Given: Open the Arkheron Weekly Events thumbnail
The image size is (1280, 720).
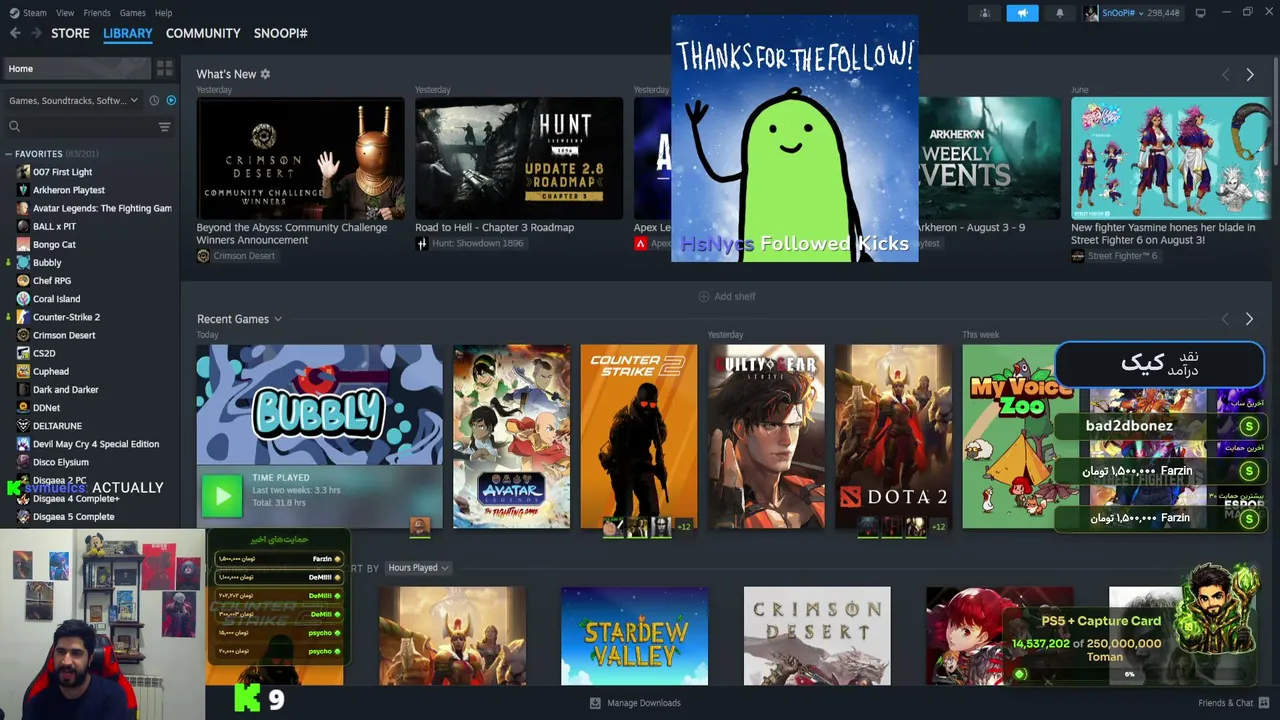Looking at the screenshot, I should click(989, 158).
